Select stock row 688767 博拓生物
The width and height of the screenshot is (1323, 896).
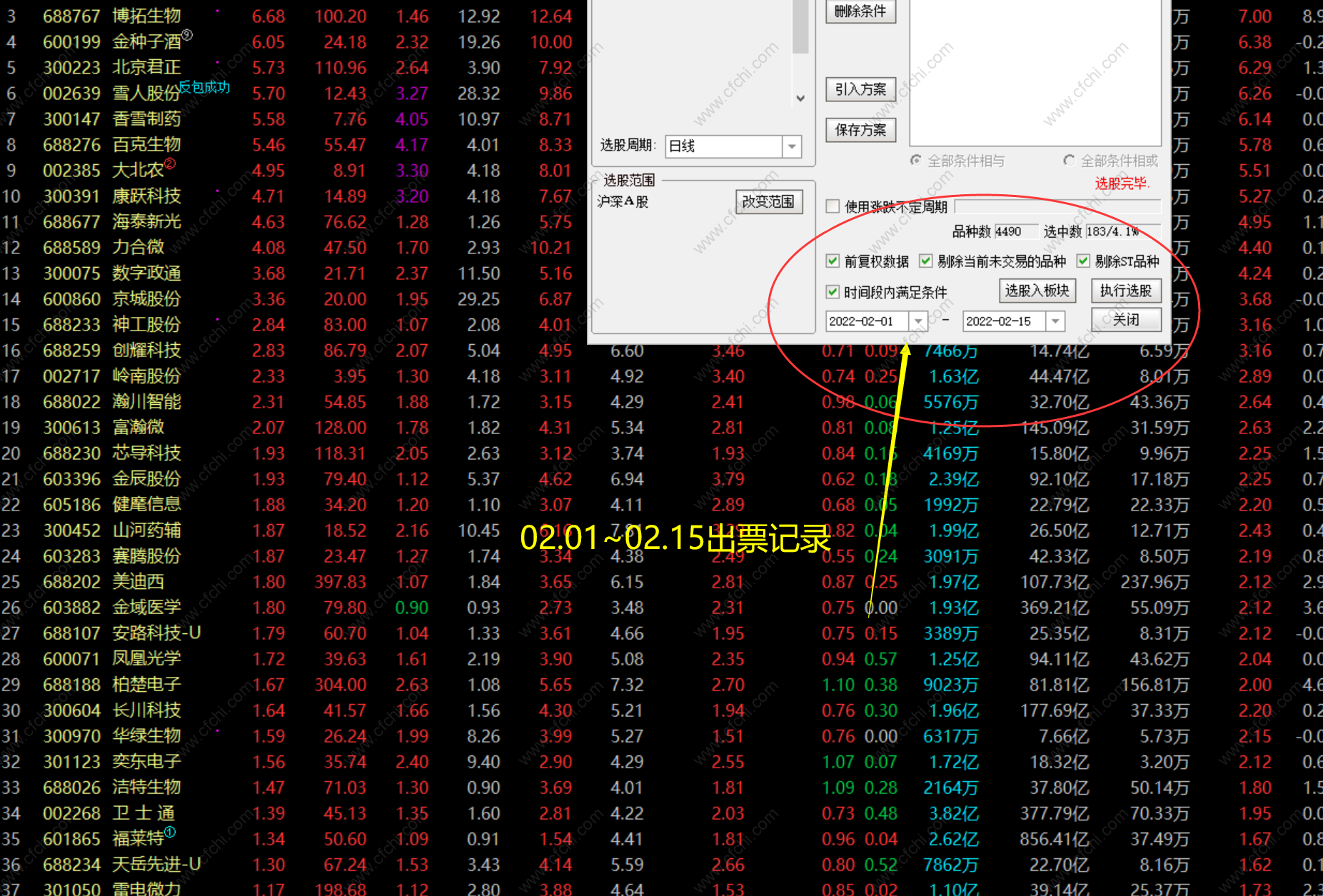(x=111, y=16)
